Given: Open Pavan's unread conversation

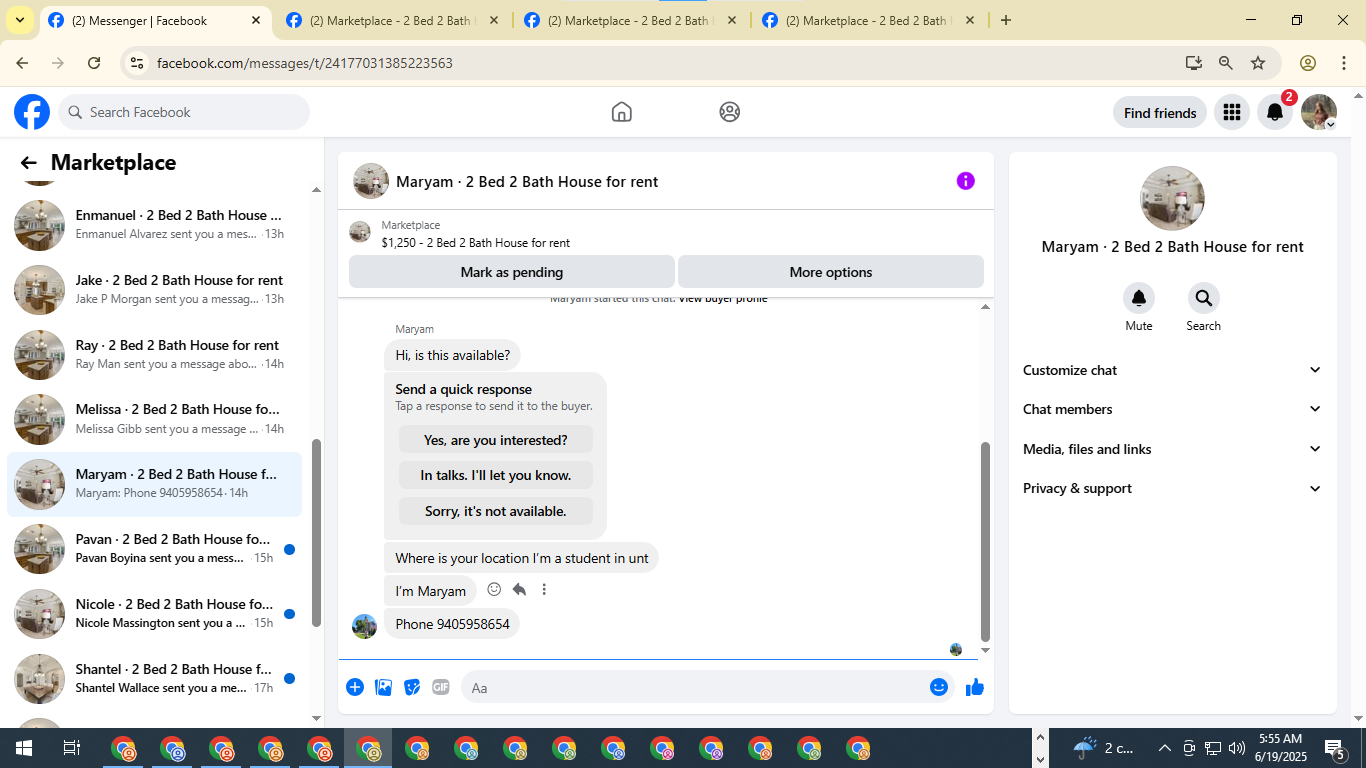Looking at the screenshot, I should (x=155, y=549).
